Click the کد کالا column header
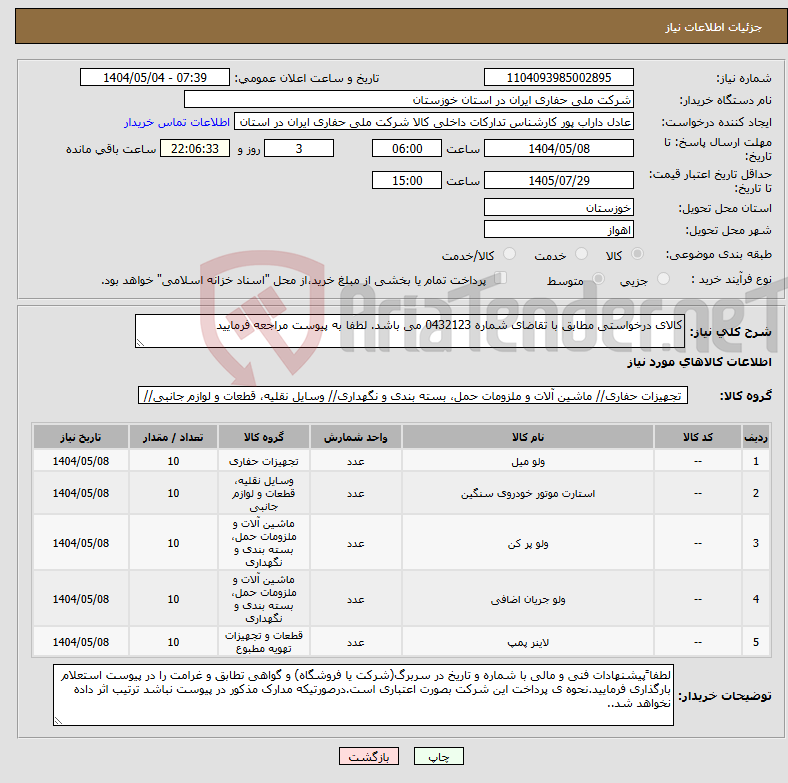Screen dimensions: 788x783 pos(698,437)
